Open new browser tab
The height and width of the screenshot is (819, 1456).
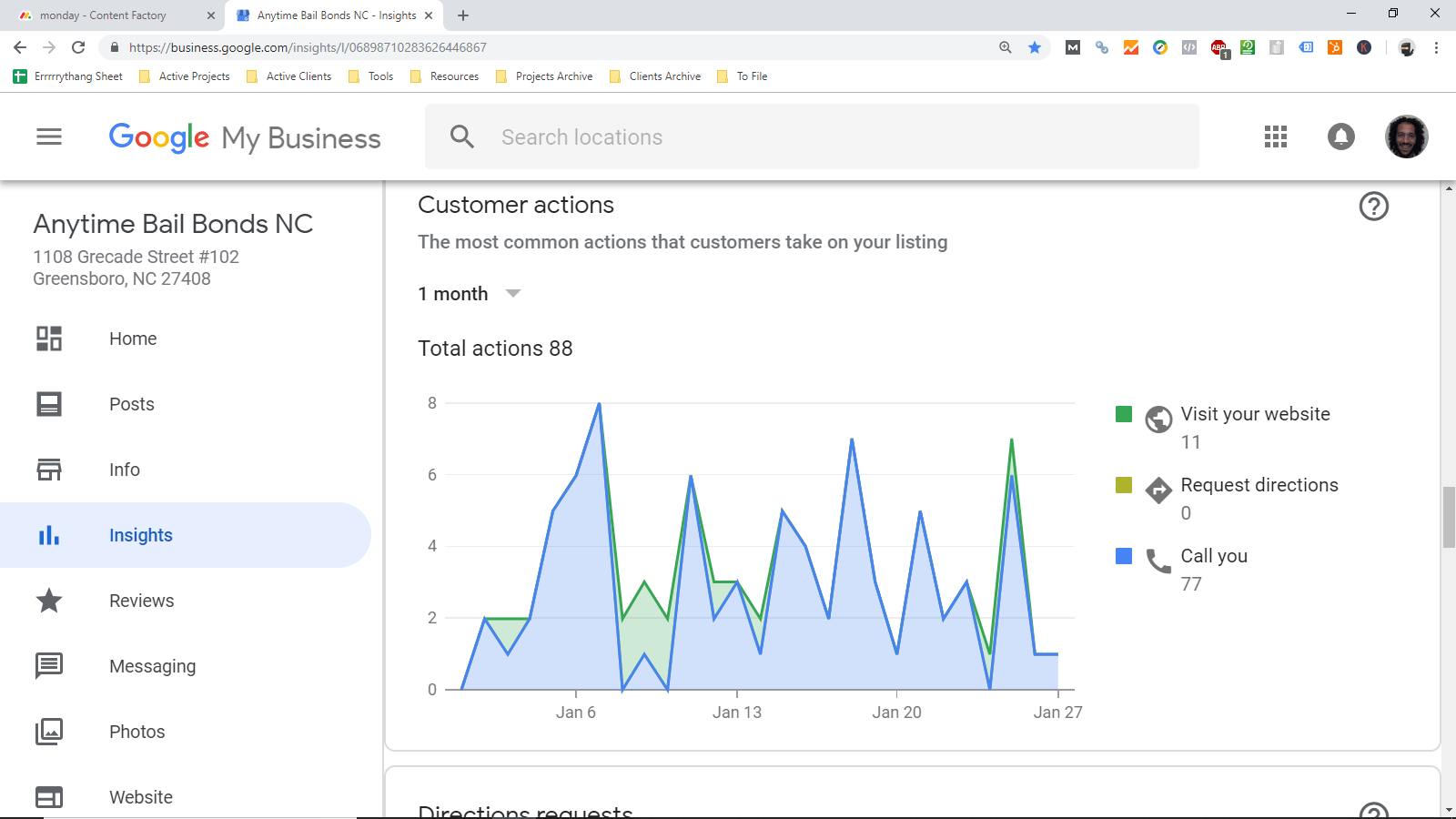(x=463, y=15)
